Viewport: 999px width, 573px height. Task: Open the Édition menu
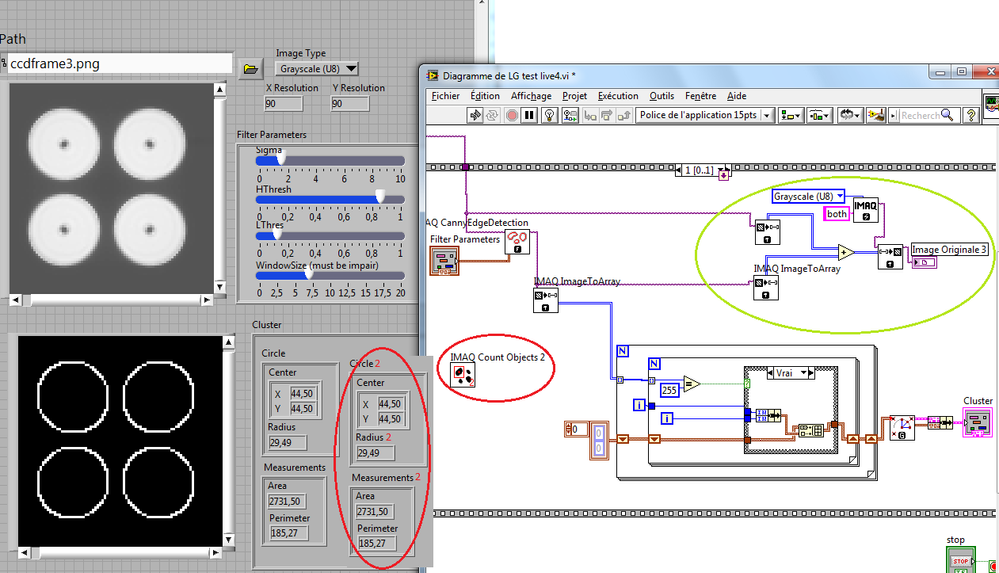click(485, 96)
